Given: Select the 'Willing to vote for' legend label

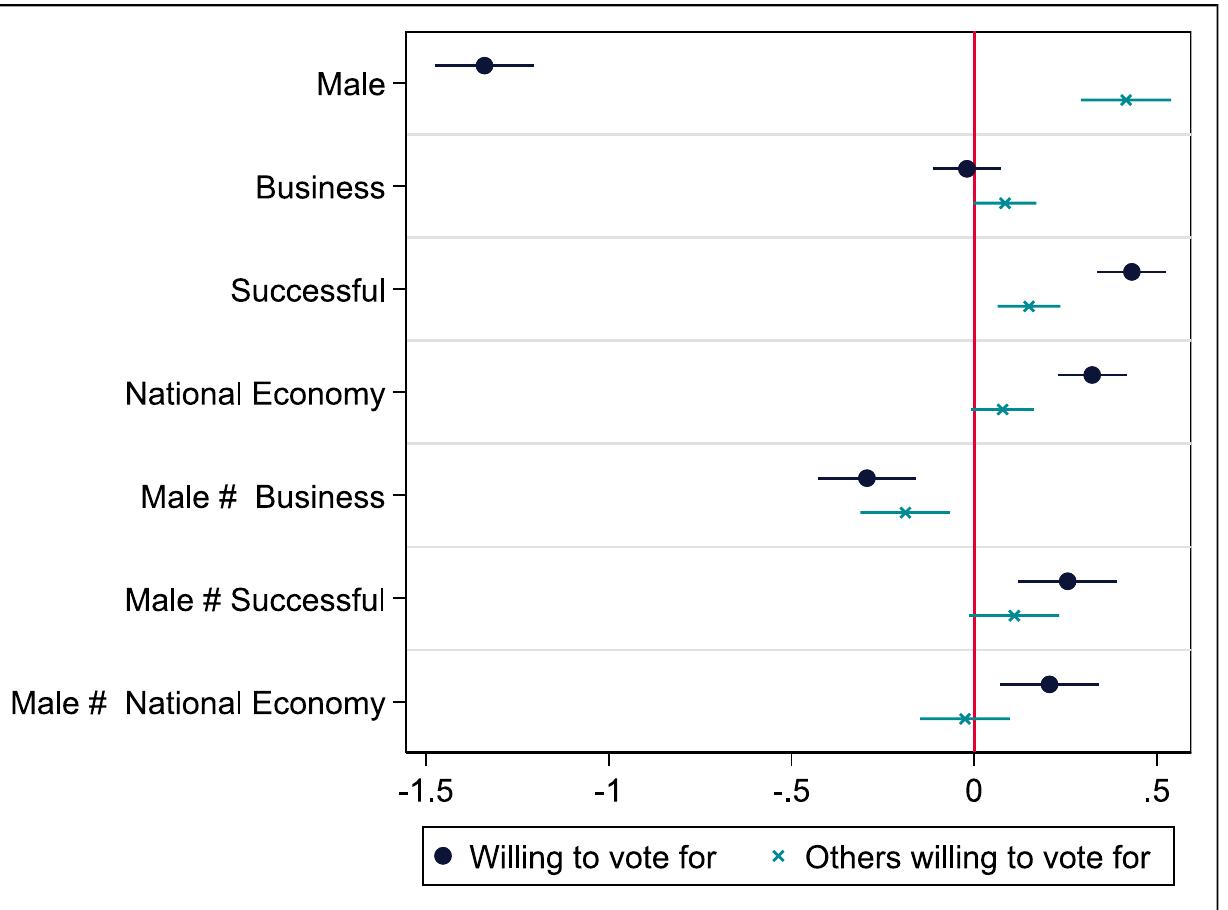Looking at the screenshot, I should [593, 857].
